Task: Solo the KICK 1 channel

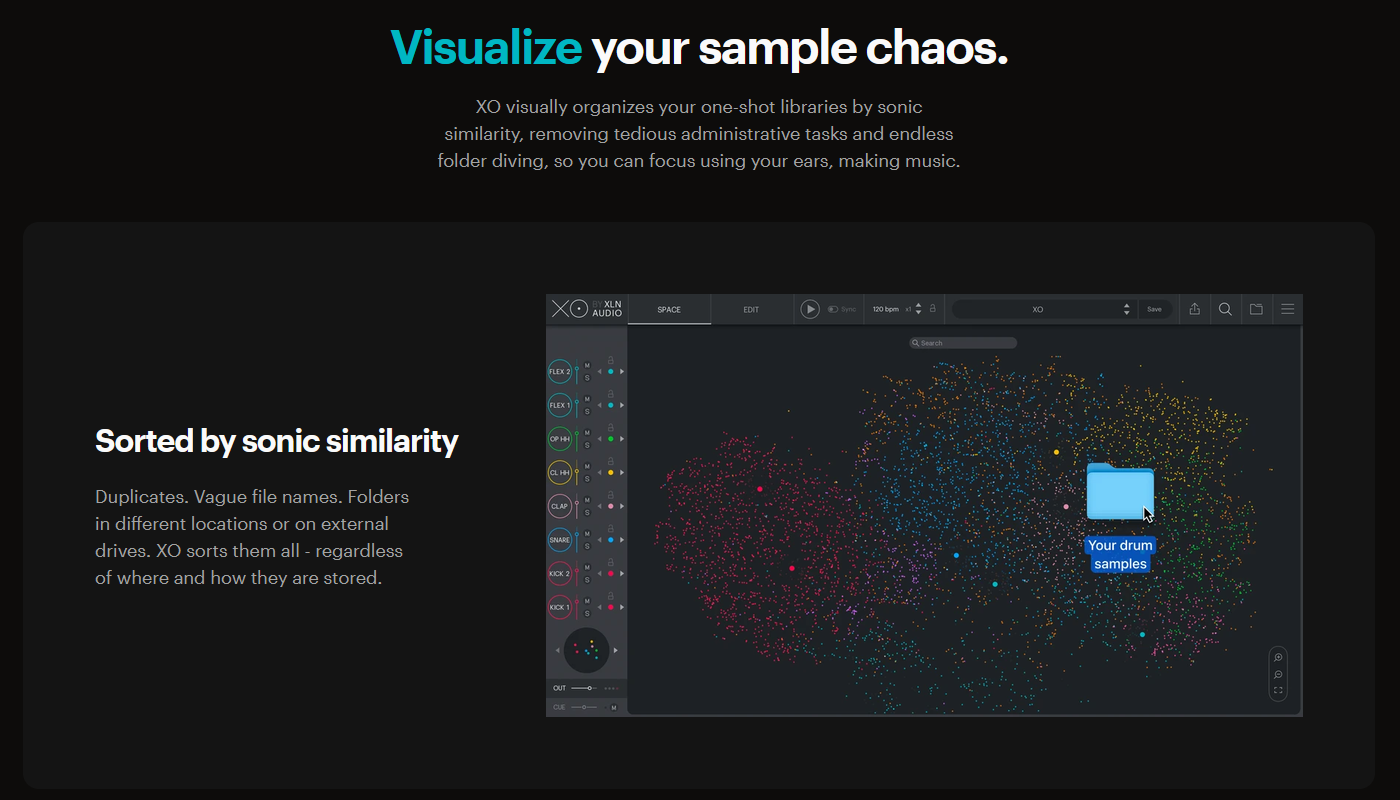Action: tap(587, 613)
